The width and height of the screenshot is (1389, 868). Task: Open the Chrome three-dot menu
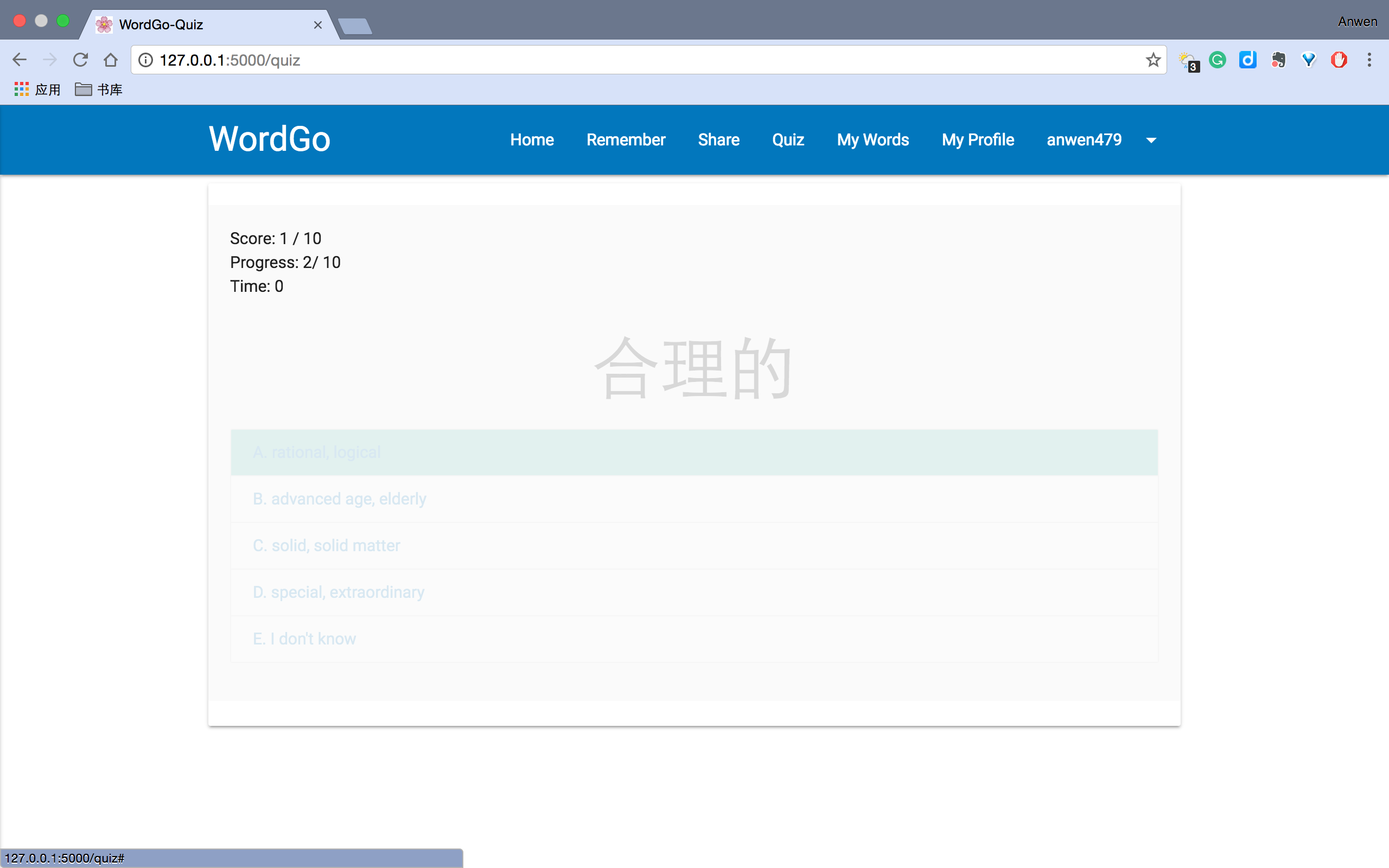(1369, 60)
